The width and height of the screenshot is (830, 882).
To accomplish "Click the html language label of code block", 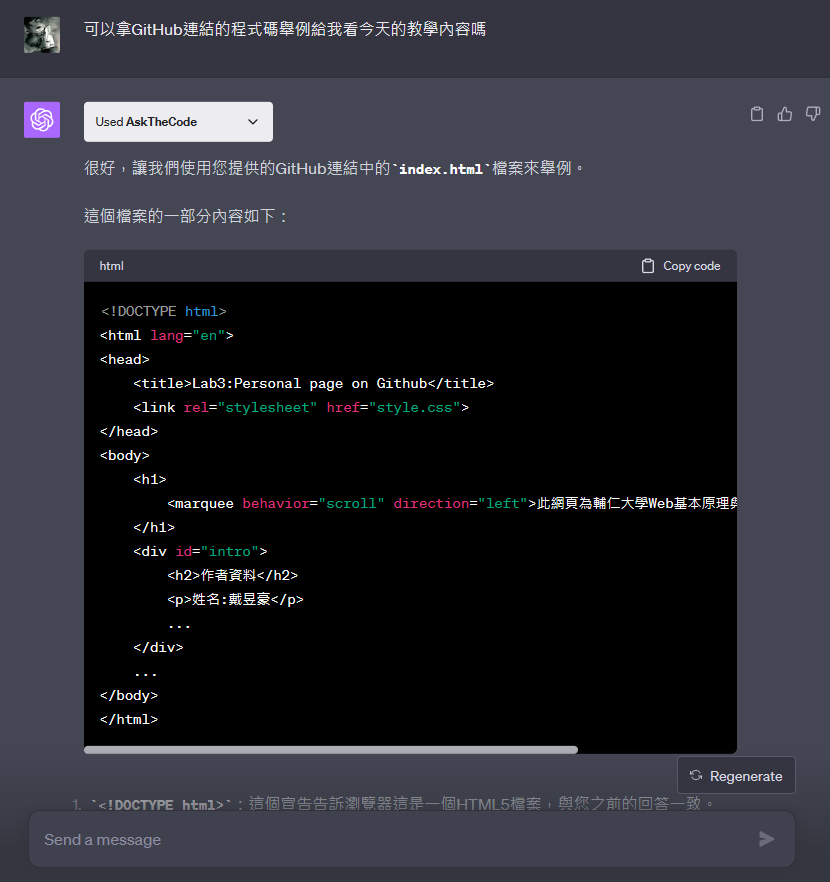I will pyautogui.click(x=111, y=266).
